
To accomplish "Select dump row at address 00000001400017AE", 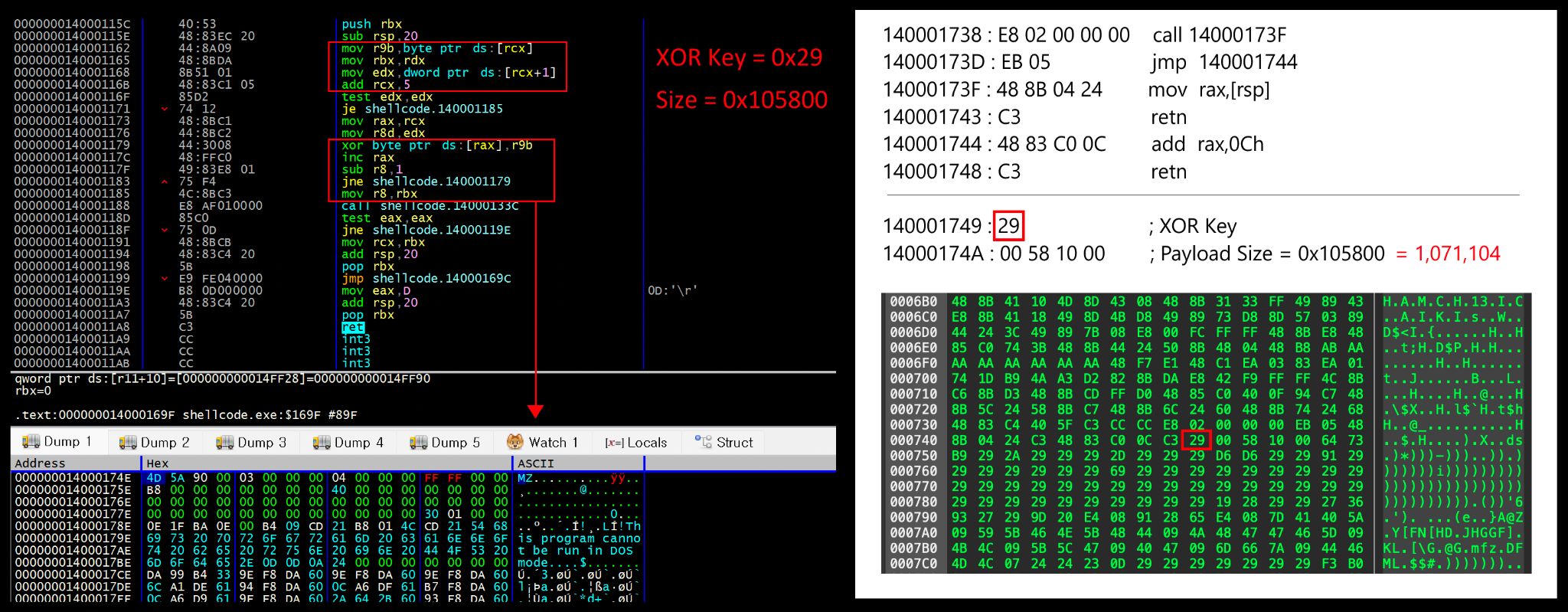I will [329, 551].
